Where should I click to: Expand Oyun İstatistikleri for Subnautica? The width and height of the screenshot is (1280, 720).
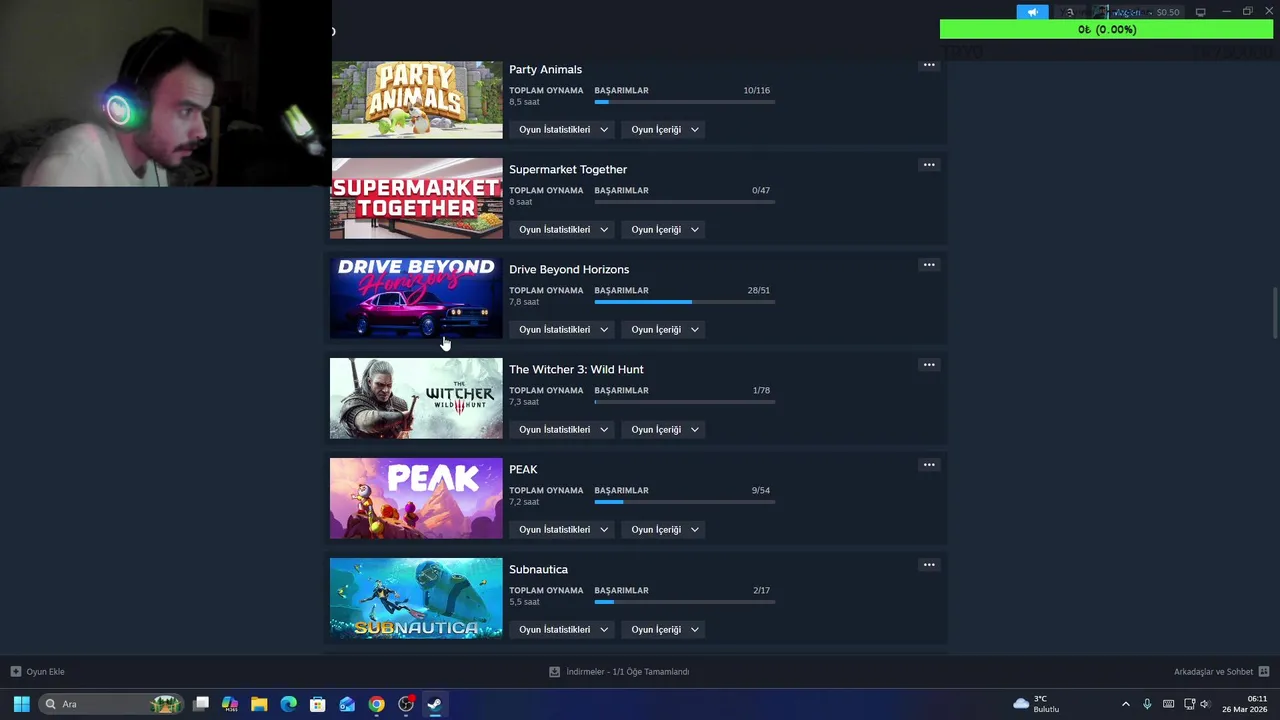click(563, 630)
